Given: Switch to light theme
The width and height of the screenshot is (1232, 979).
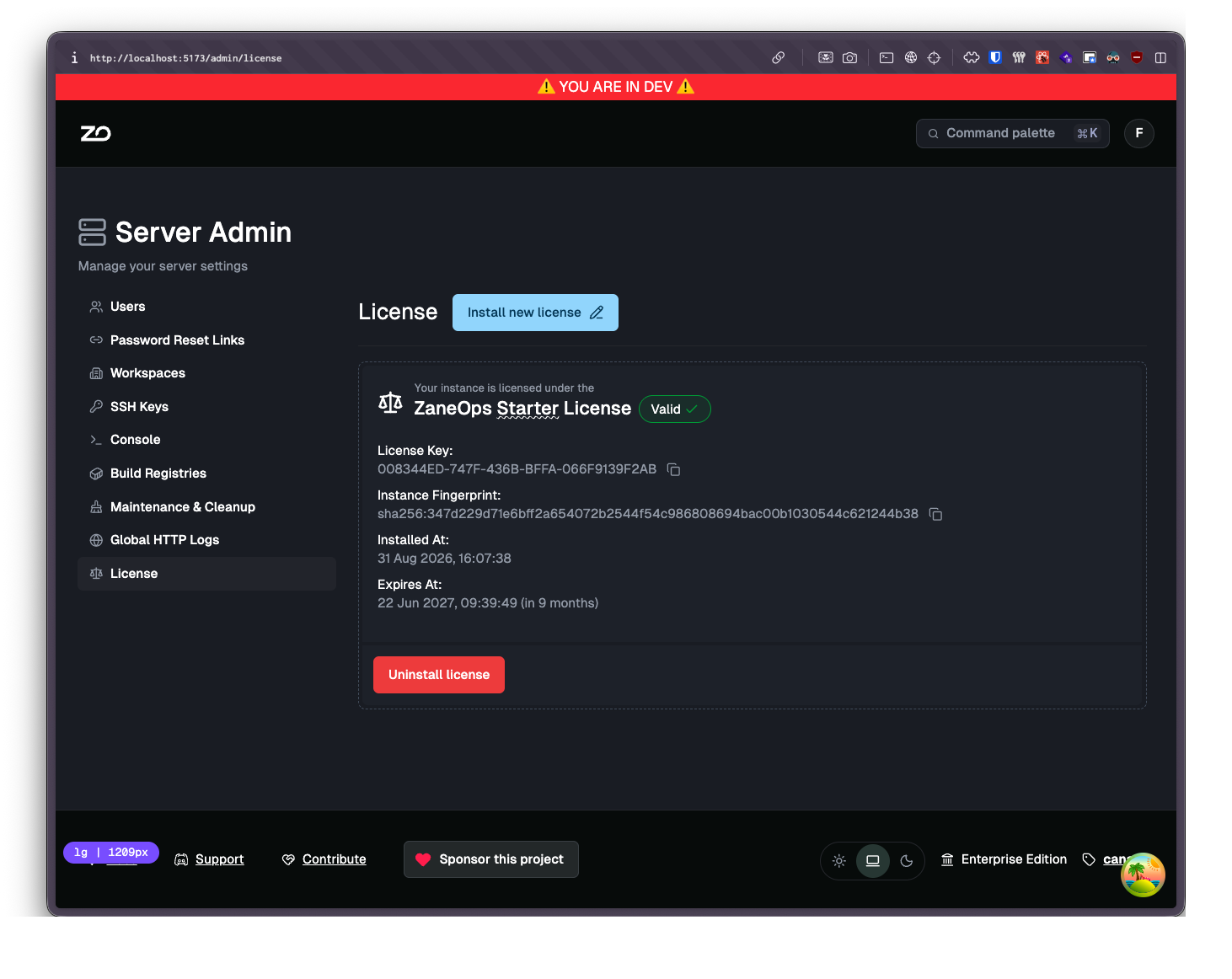Looking at the screenshot, I should point(839,861).
